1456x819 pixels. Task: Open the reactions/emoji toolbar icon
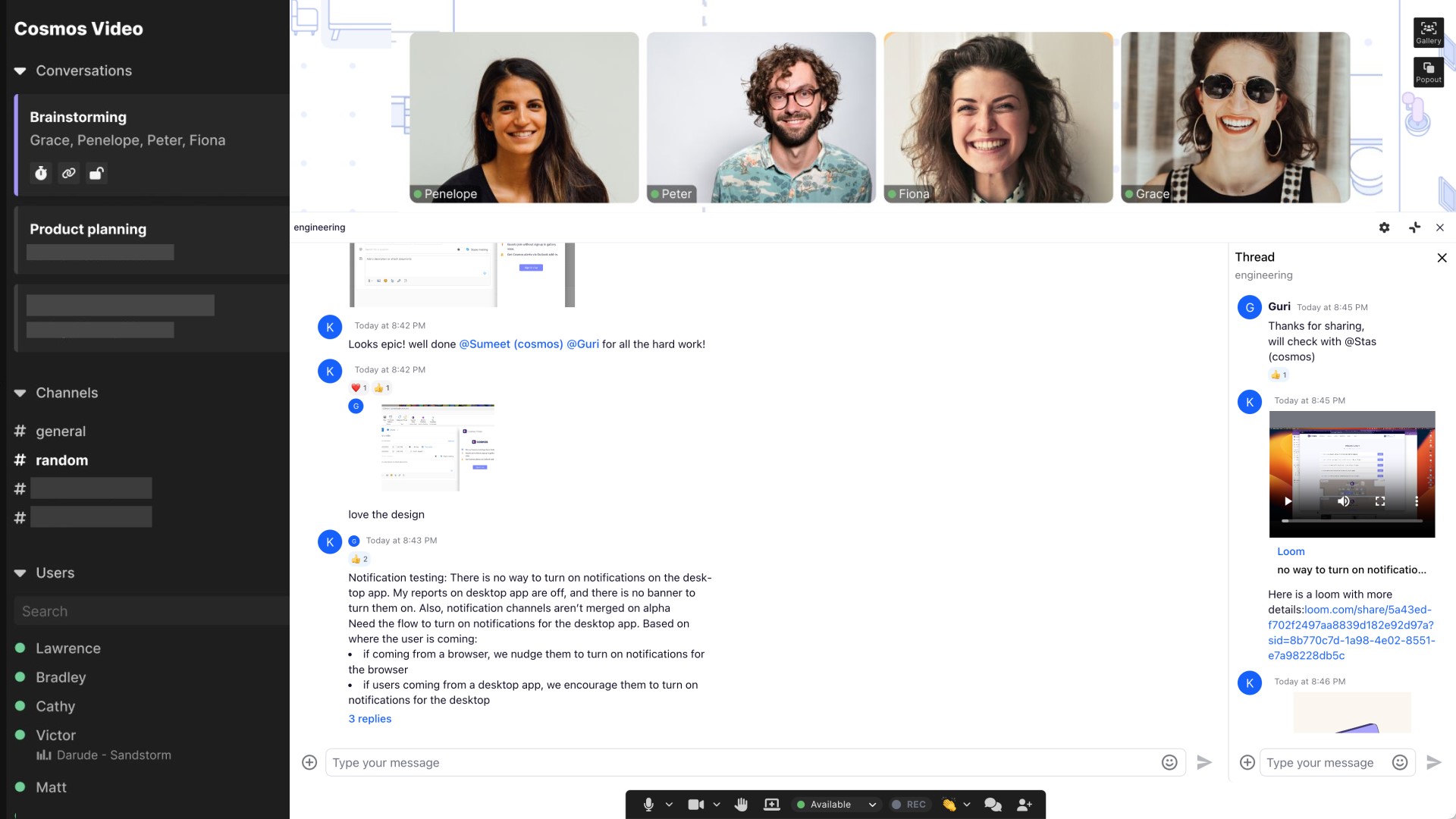[949, 804]
